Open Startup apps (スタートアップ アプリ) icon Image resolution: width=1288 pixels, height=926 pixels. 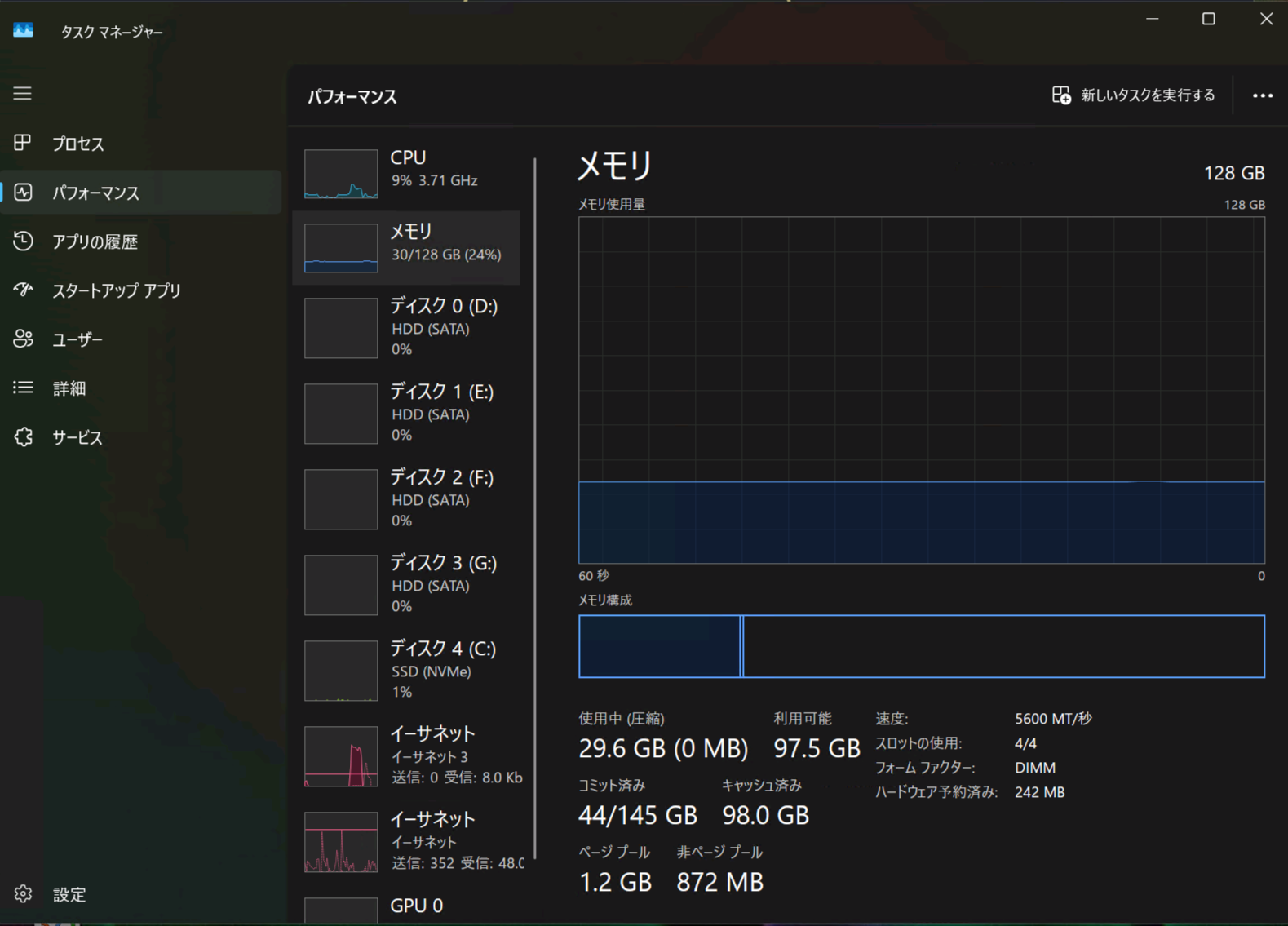(x=23, y=290)
